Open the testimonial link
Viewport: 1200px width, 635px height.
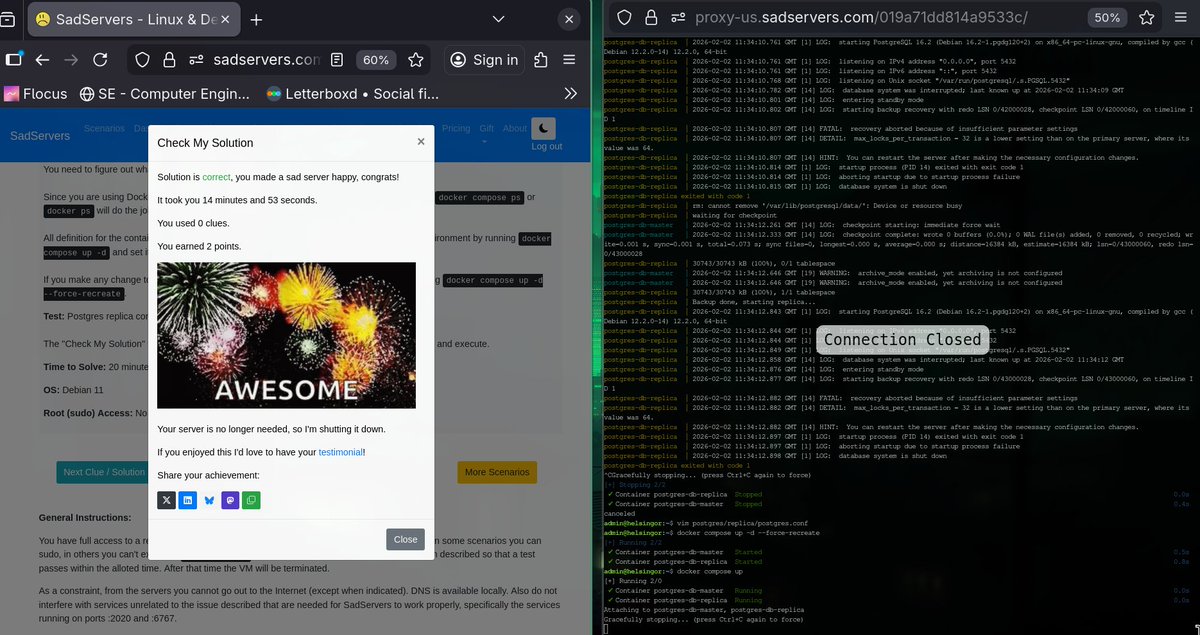click(x=340, y=452)
